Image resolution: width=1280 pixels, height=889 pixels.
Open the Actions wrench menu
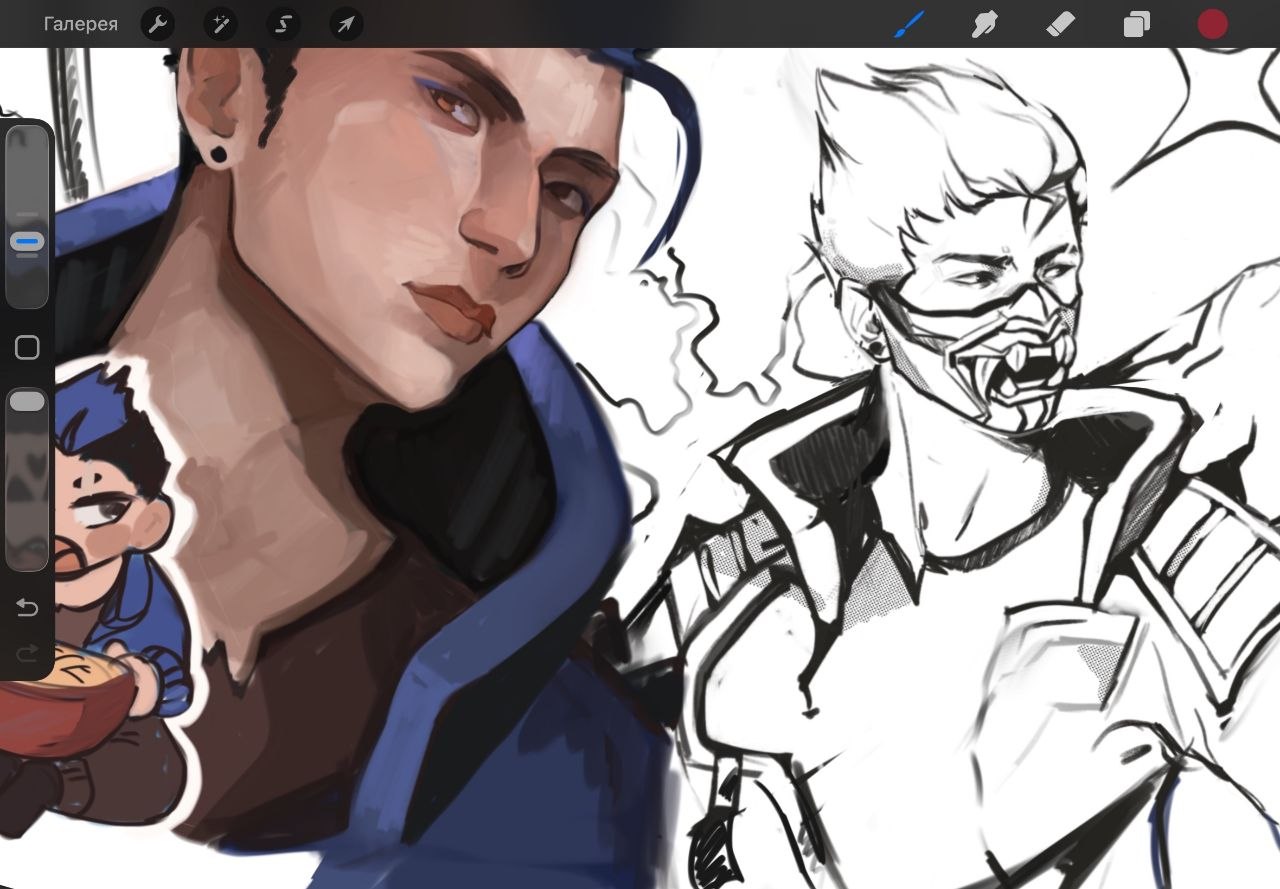[x=157, y=24]
